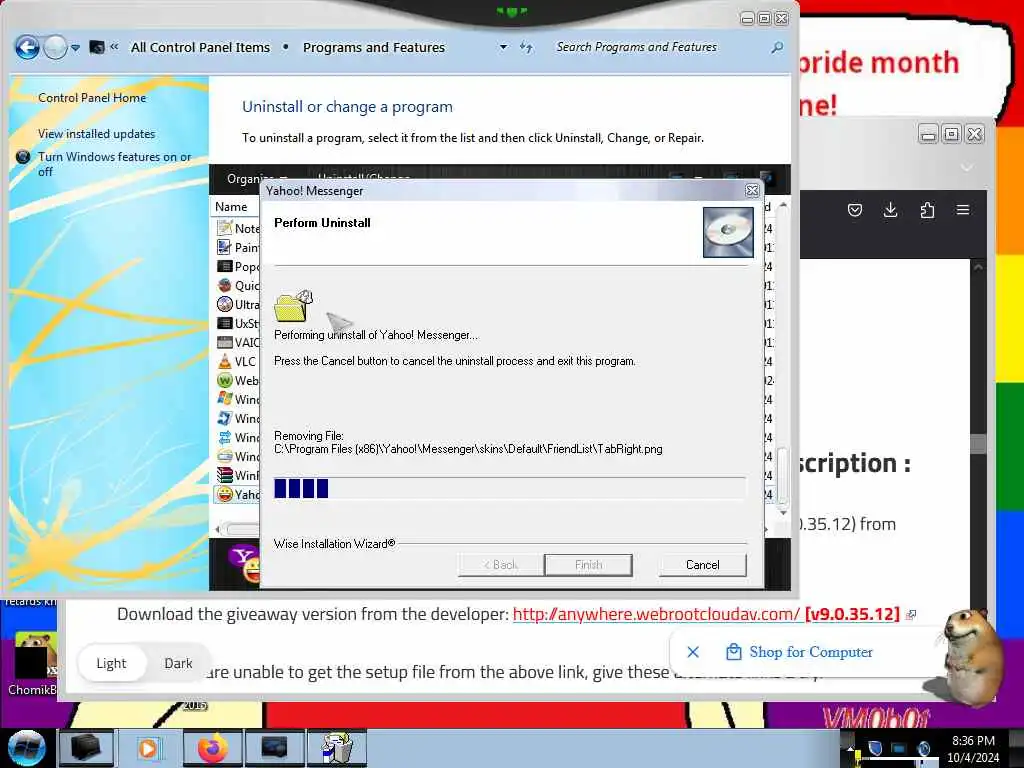Switch page theme to Light
The height and width of the screenshot is (768, 1024).
tap(111, 663)
